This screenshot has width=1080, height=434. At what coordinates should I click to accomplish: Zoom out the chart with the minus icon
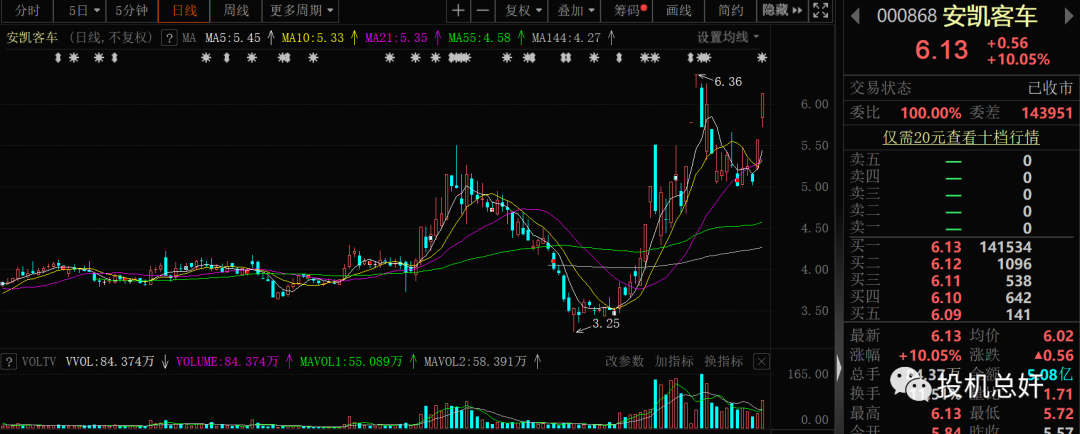tap(482, 11)
